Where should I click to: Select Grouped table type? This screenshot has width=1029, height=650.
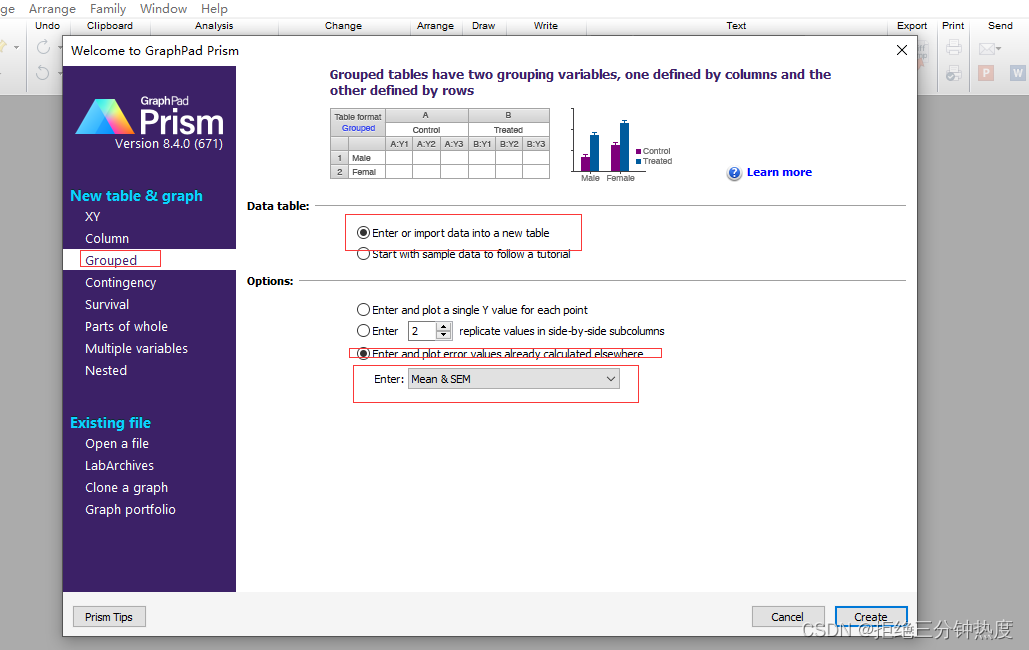111,260
